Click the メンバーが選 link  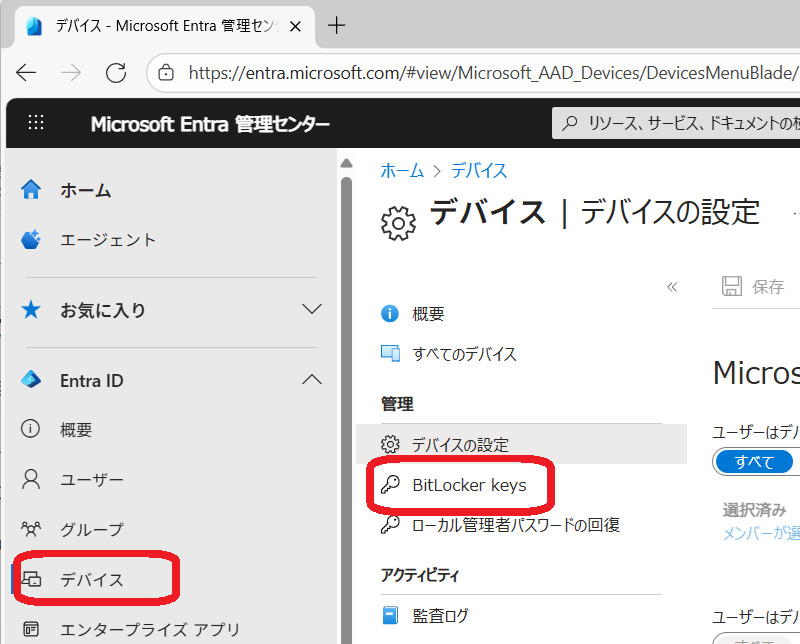761,533
